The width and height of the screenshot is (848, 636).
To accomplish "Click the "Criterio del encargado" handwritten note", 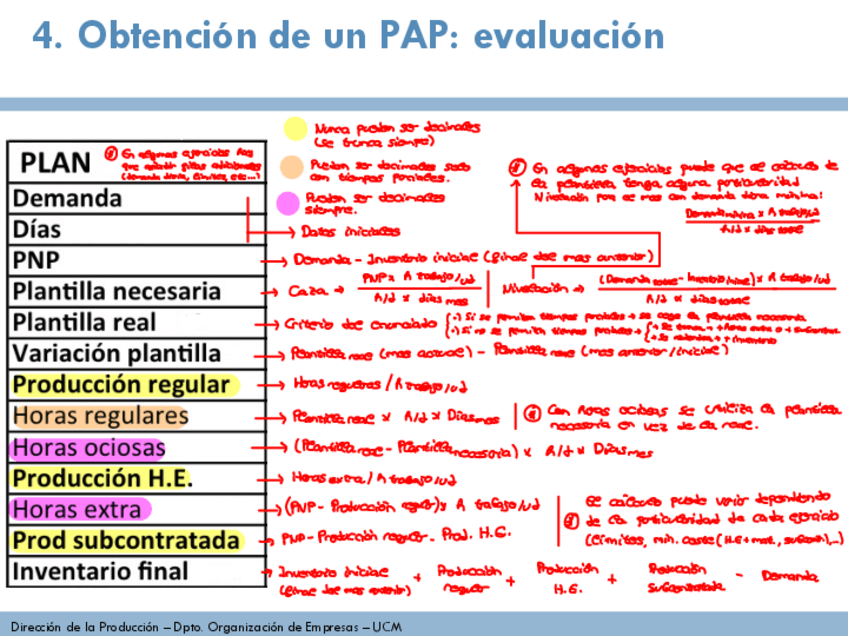I will click(x=360, y=324).
